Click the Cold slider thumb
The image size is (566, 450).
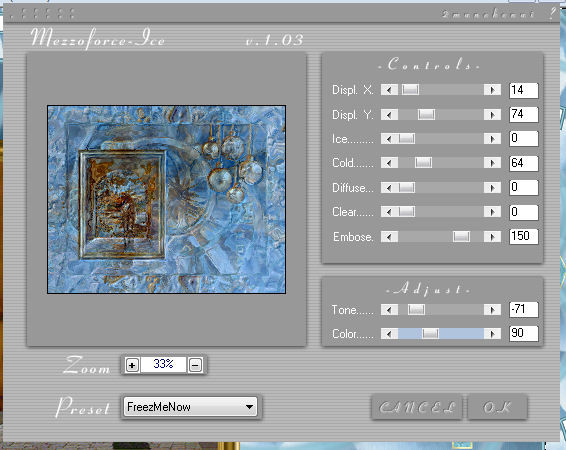coord(423,163)
